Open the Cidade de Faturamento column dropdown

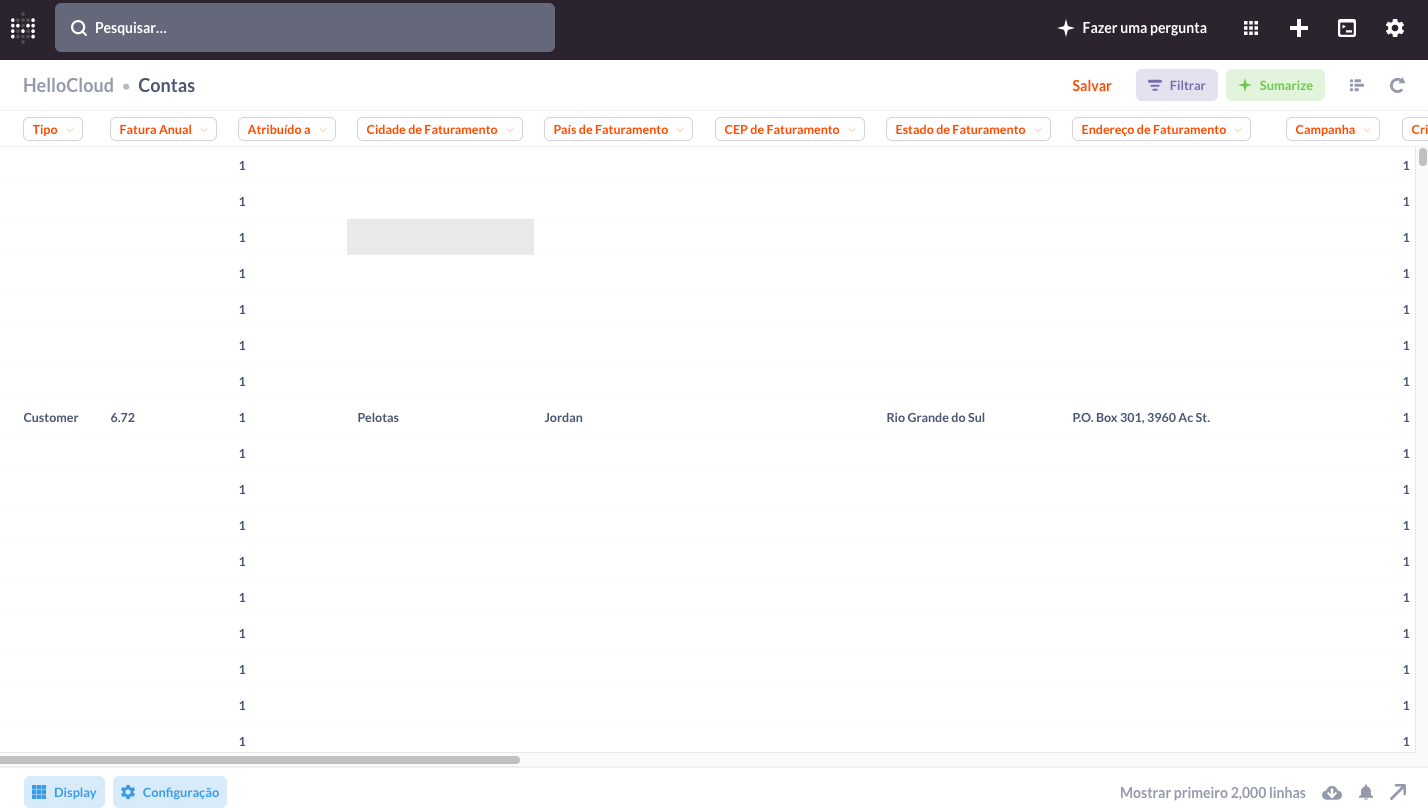point(440,129)
